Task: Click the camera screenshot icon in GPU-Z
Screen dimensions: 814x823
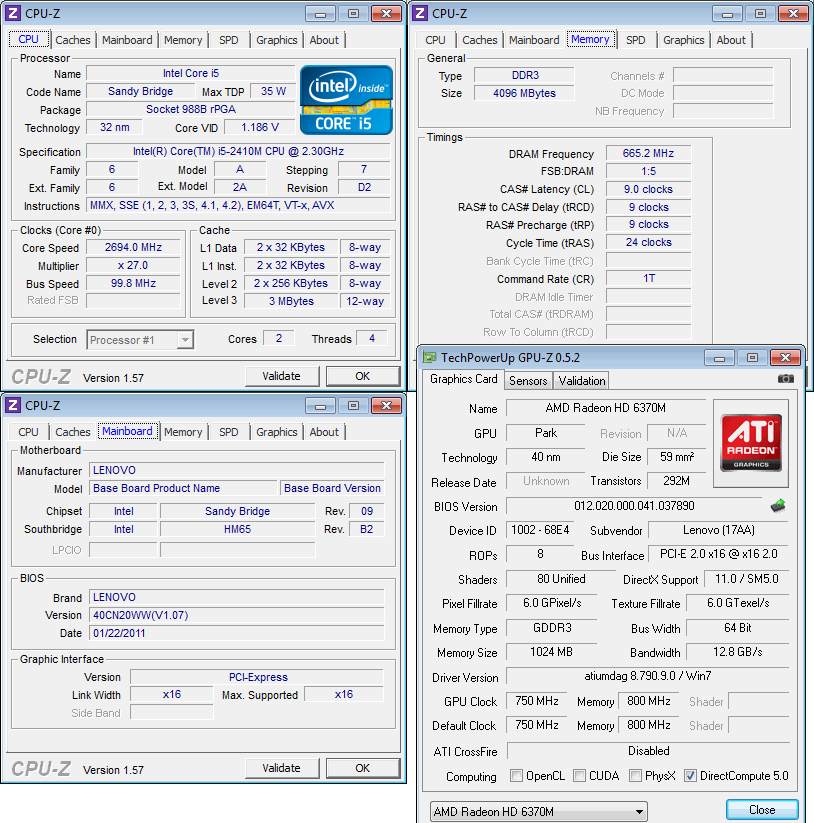Action: coord(786,380)
